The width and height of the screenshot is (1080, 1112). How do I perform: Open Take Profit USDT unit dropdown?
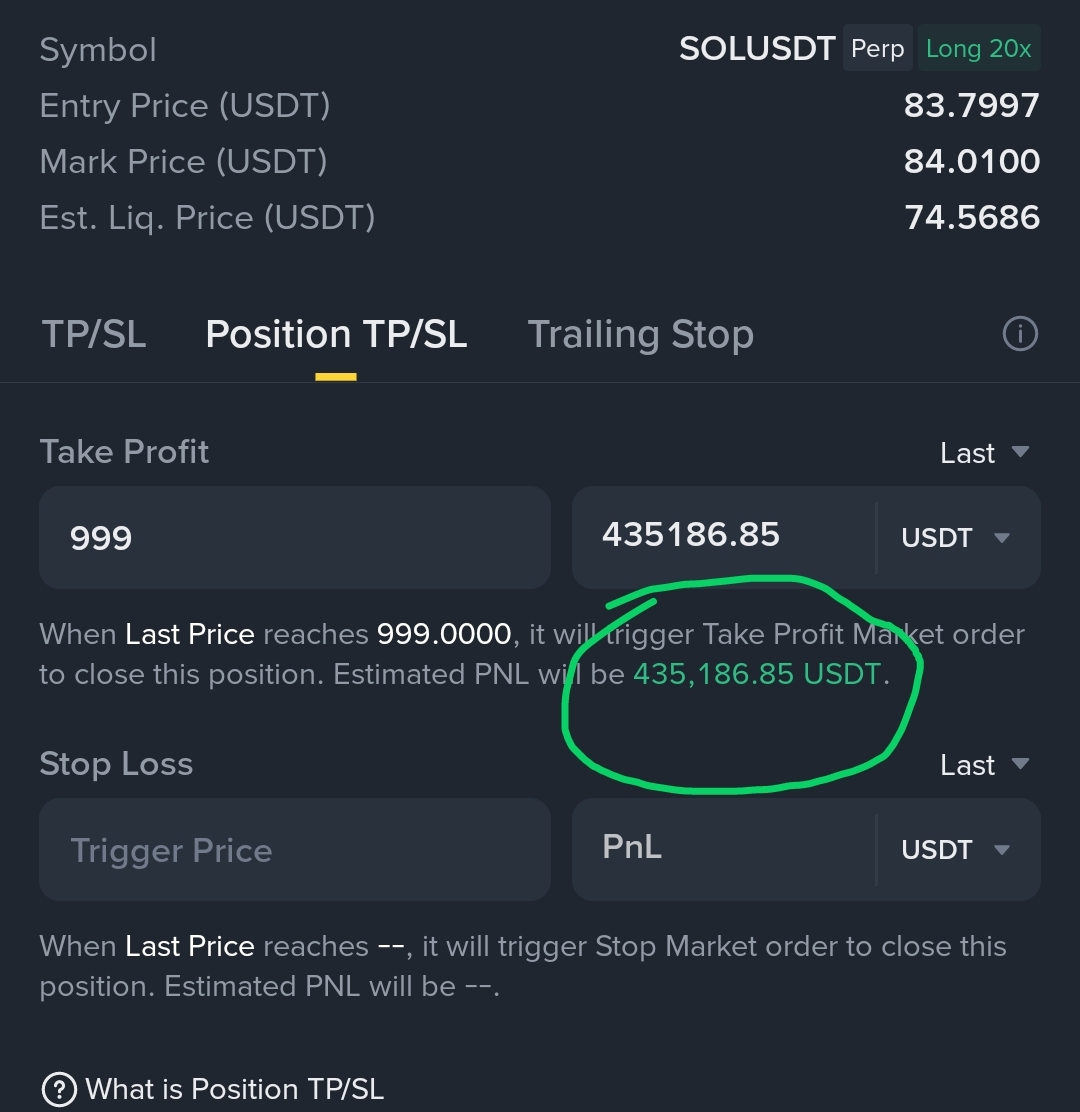955,538
